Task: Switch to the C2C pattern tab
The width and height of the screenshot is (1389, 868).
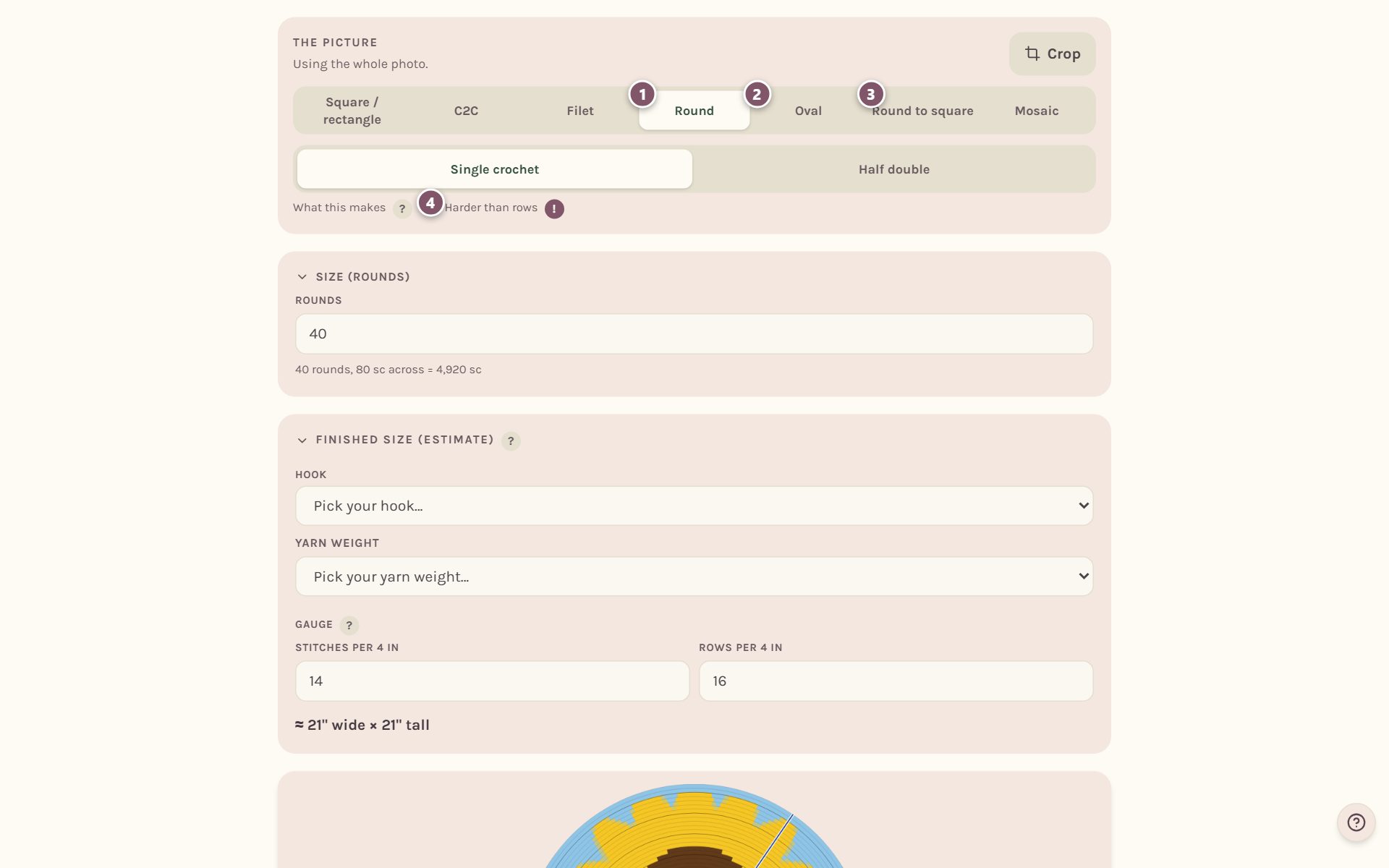Action: click(466, 111)
